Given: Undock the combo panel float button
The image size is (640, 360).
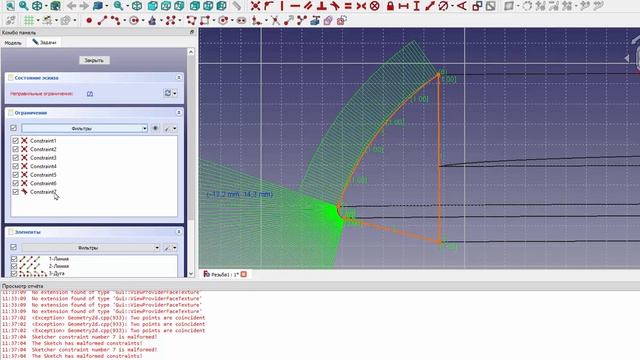Looking at the screenshot, I should point(192,32).
